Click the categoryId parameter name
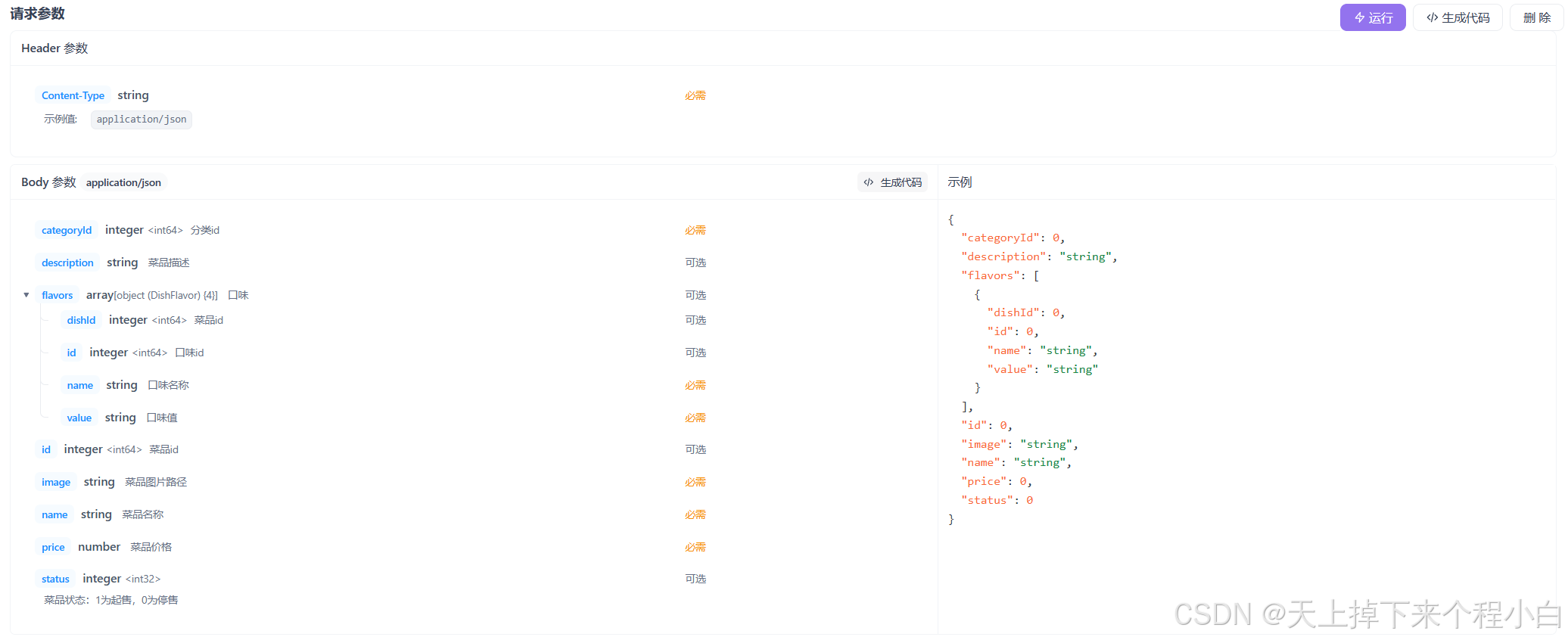Viewport: 1568px width, 640px height. [67, 230]
